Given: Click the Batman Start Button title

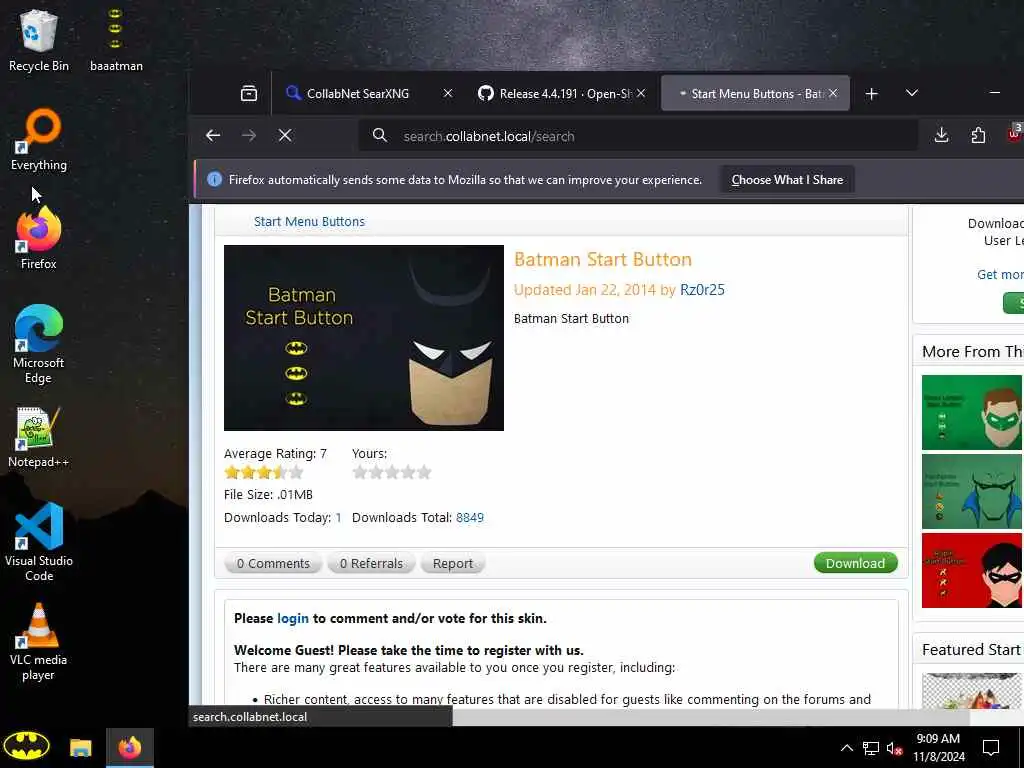Looking at the screenshot, I should [x=602, y=259].
